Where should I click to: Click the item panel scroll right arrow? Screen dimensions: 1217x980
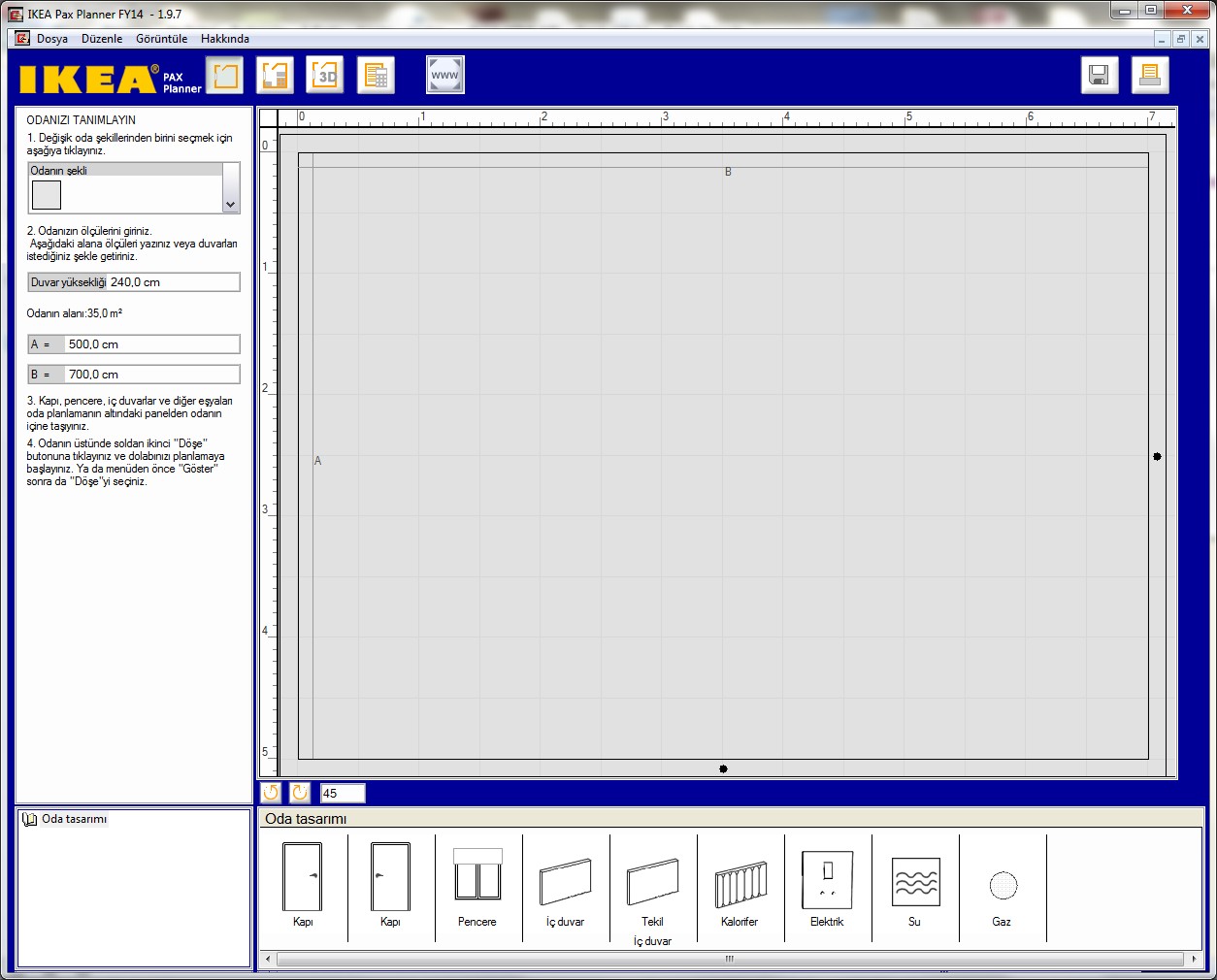(x=1194, y=959)
